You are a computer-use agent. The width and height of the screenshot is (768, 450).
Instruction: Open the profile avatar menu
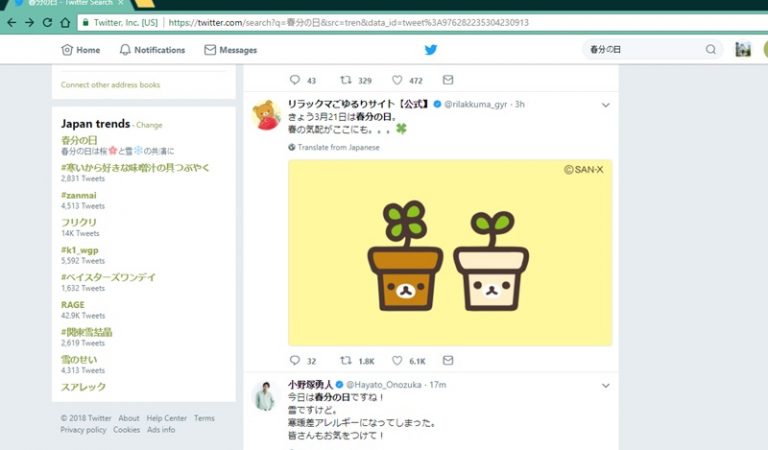click(743, 49)
